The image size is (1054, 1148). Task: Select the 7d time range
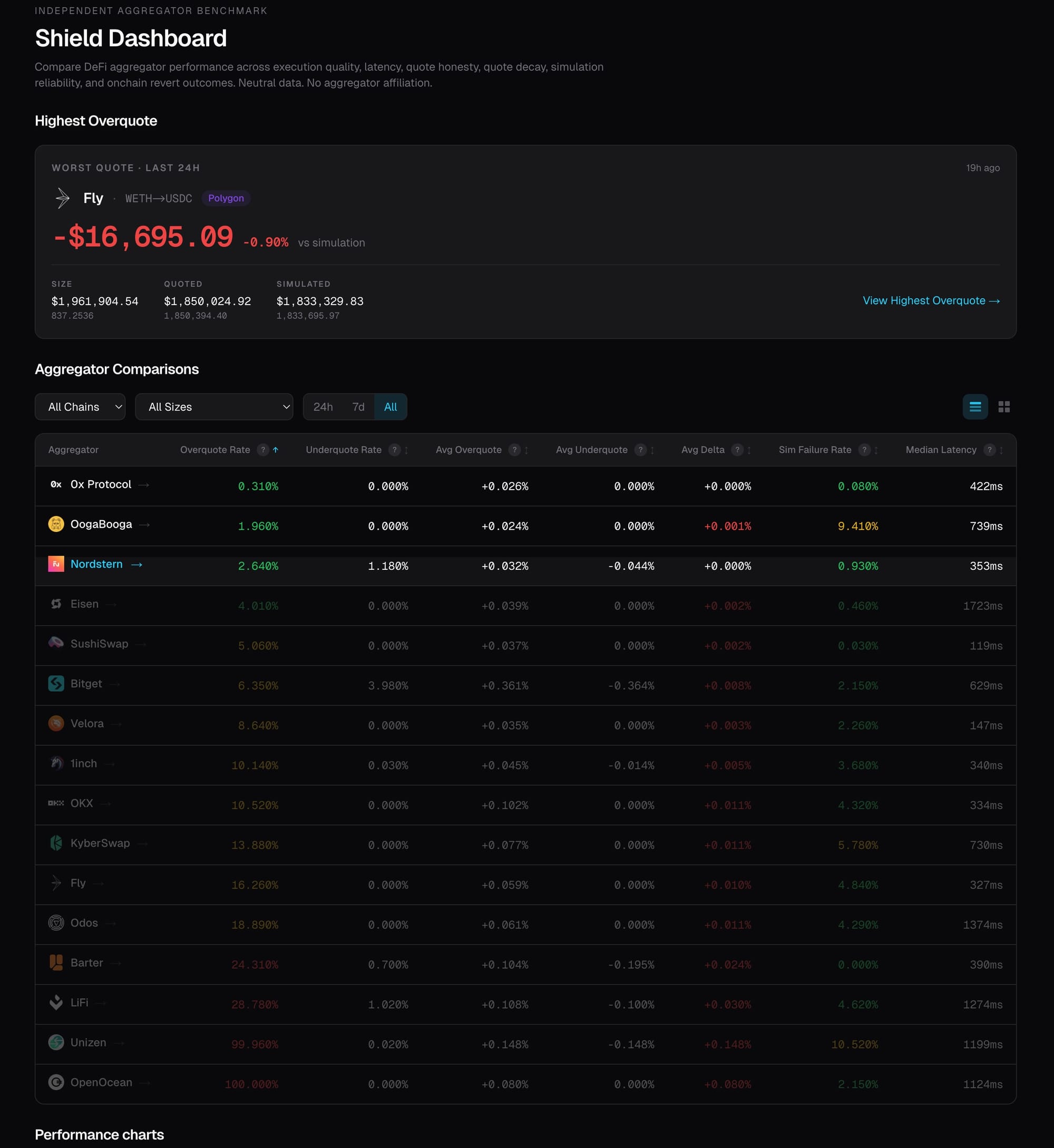pos(358,406)
